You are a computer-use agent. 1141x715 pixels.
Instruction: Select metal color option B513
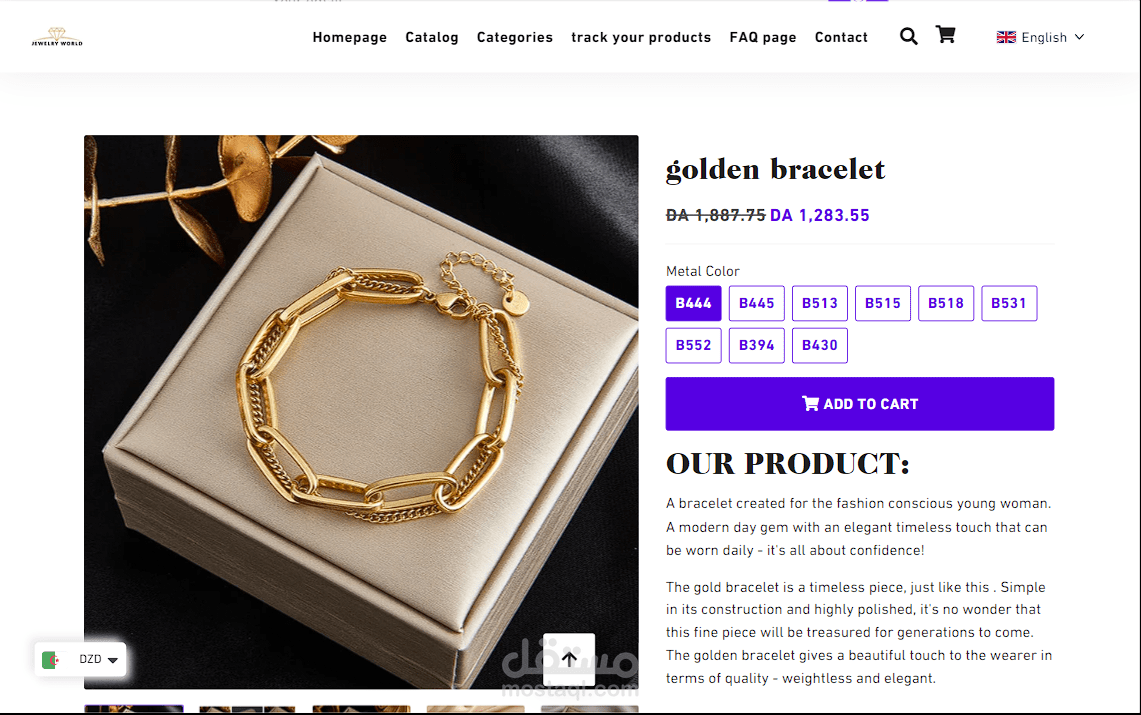(820, 303)
